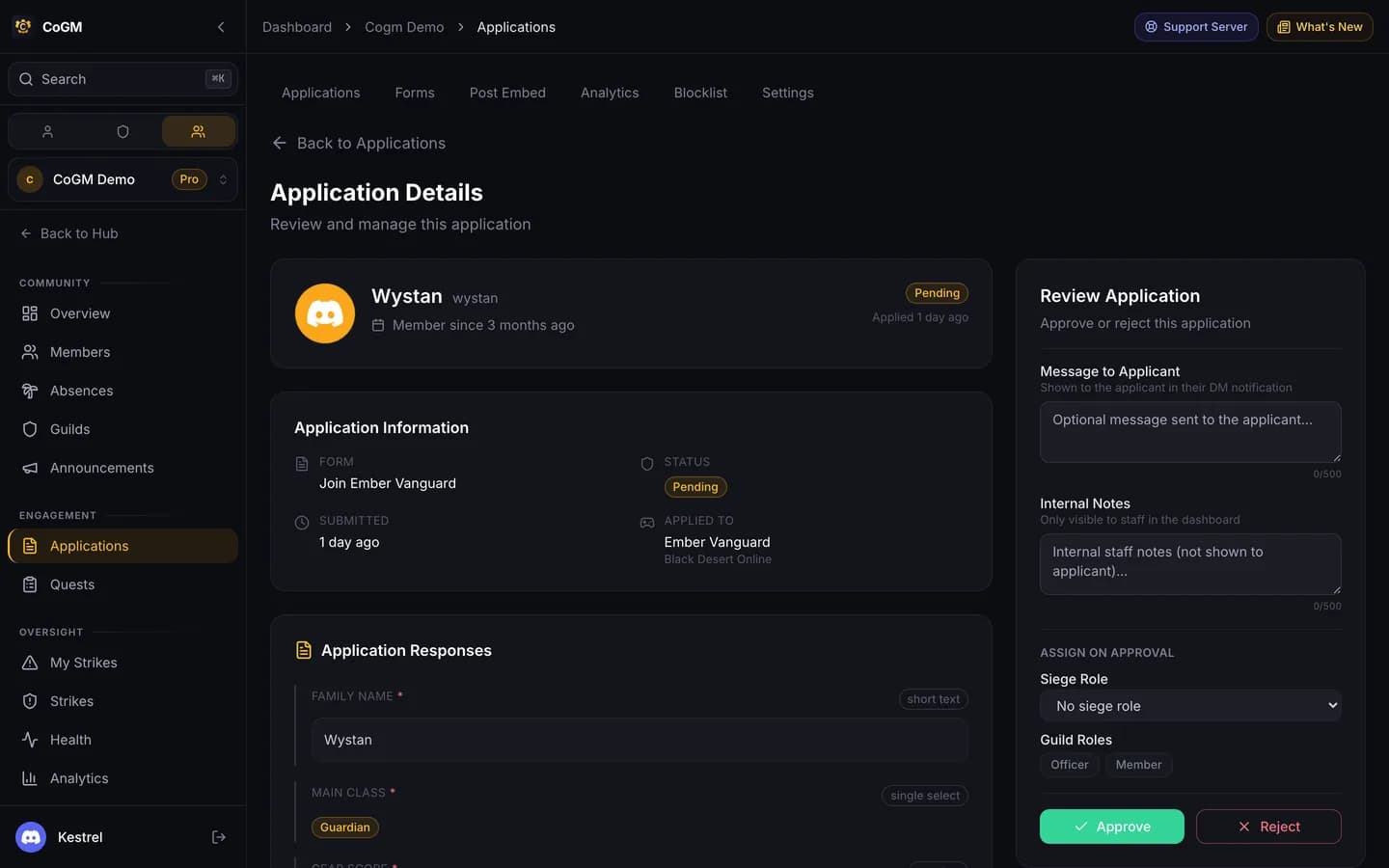The height and width of the screenshot is (868, 1389).
Task: Toggle the Member guild role
Action: (x=1139, y=765)
